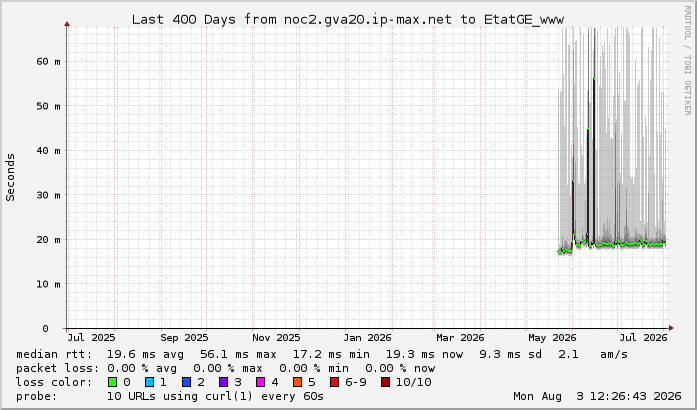Click the 'packet loss:' label

tap(57, 368)
